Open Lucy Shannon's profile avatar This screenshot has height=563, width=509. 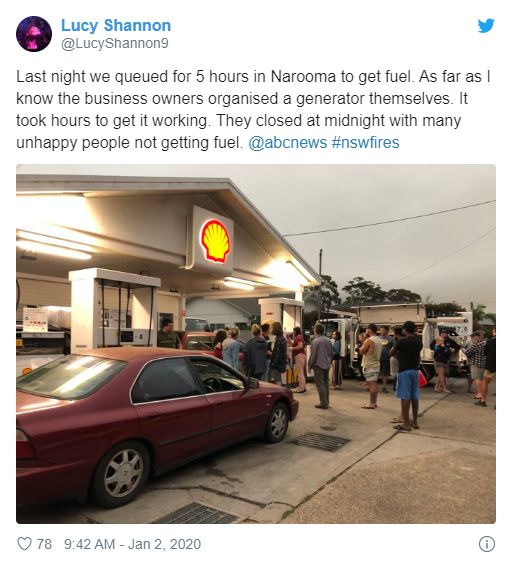[x=34, y=34]
